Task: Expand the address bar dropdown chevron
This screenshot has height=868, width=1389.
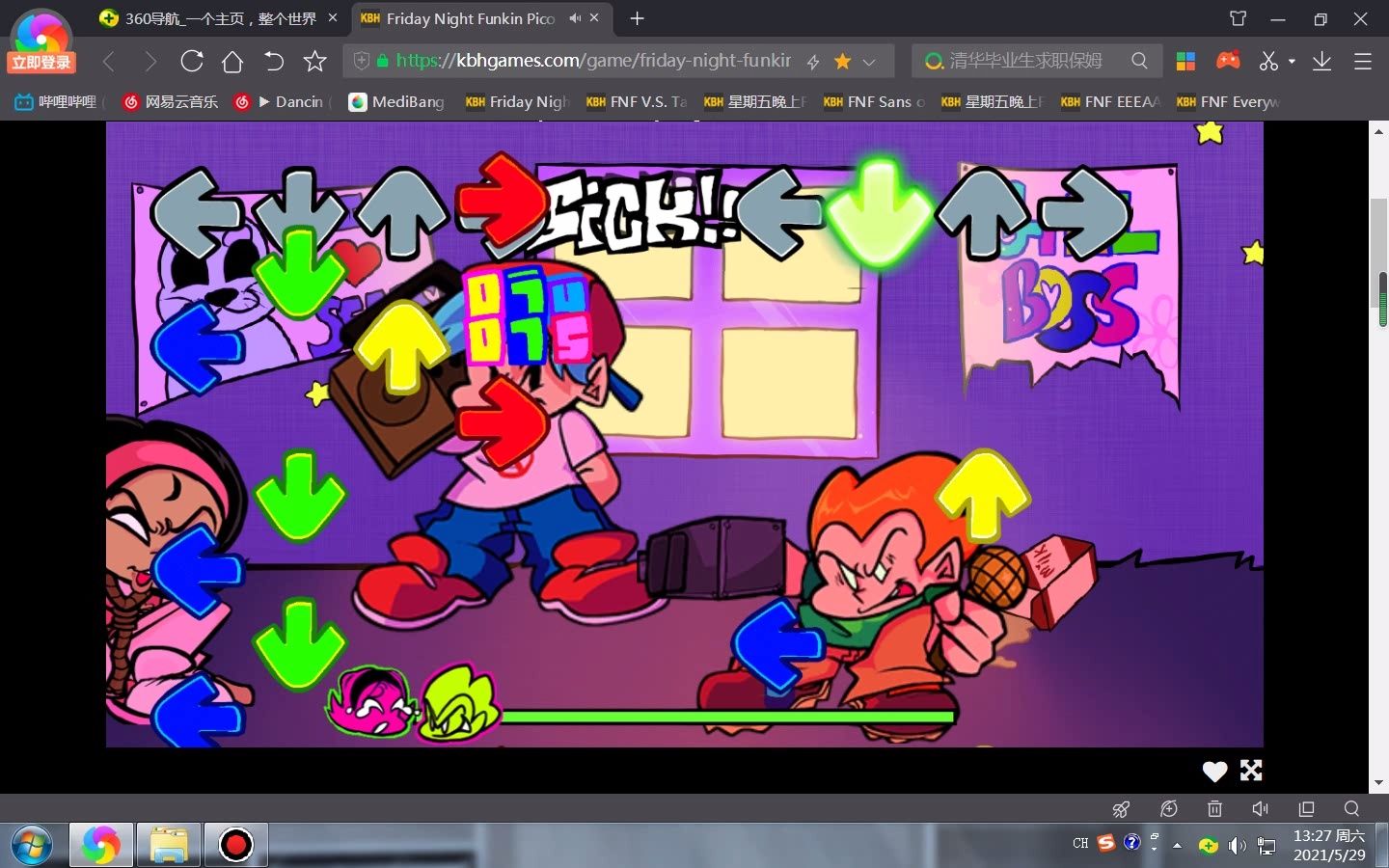Action: pos(869,62)
